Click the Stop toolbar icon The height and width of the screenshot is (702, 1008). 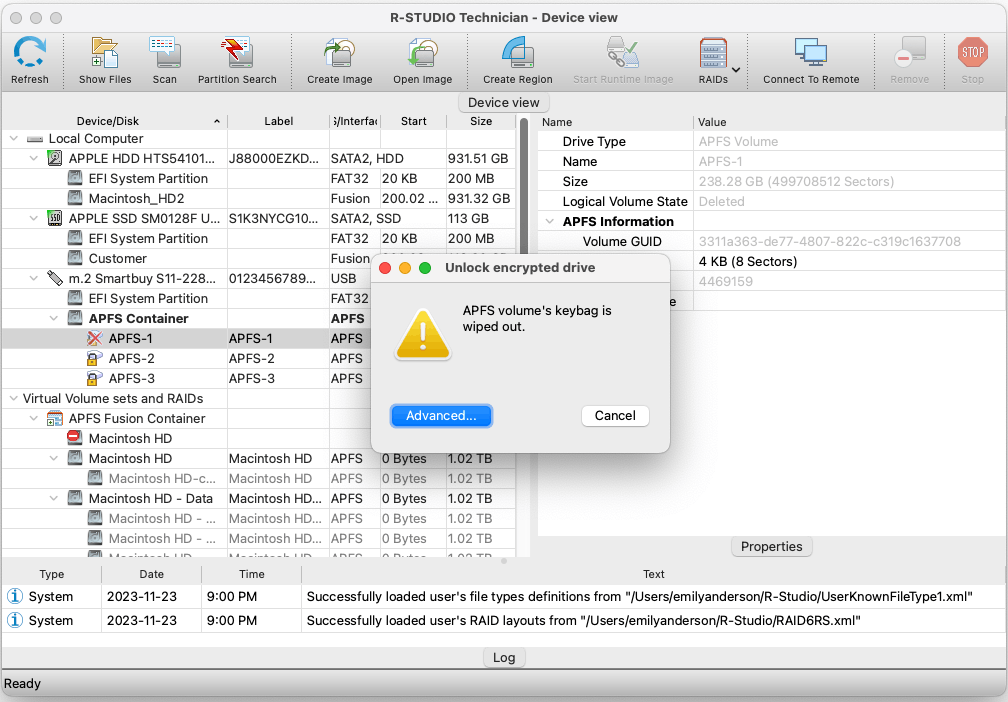click(x=973, y=53)
